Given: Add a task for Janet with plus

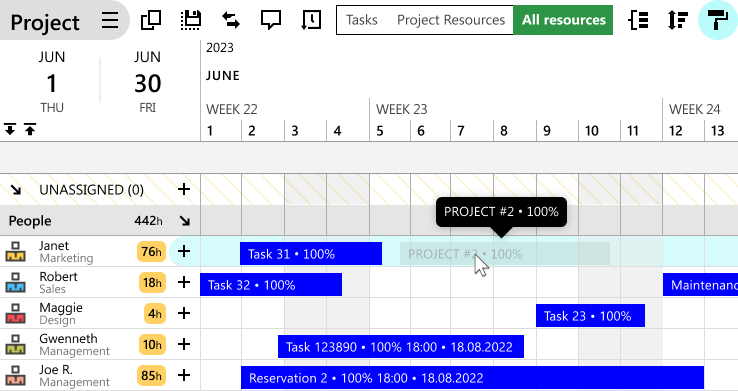Looking at the screenshot, I should coord(184,251).
